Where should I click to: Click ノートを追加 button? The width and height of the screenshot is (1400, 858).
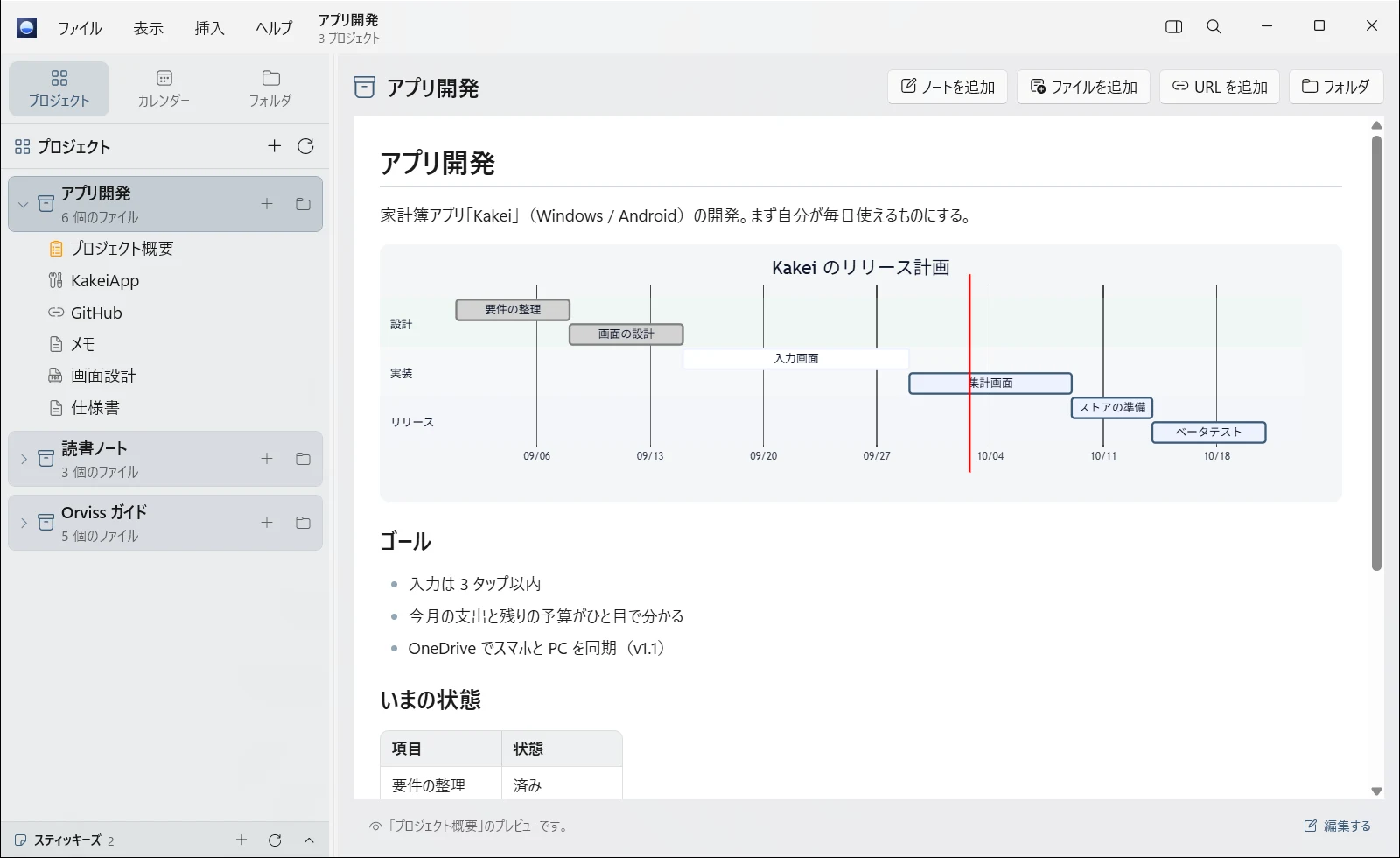[x=948, y=87]
